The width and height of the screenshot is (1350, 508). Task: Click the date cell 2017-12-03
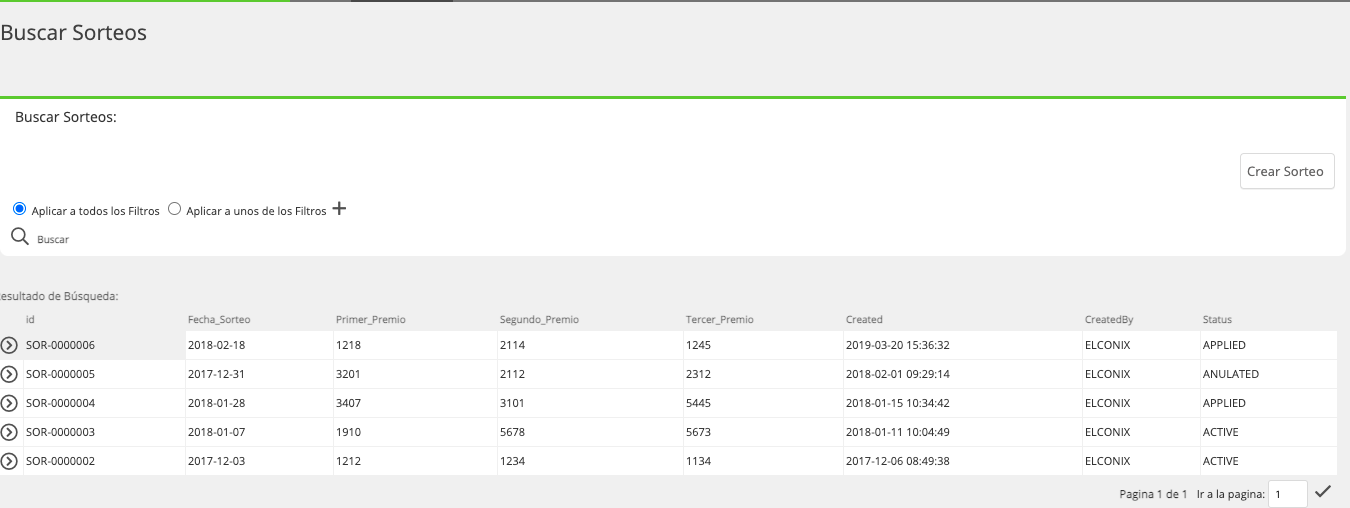pyautogui.click(x=216, y=461)
